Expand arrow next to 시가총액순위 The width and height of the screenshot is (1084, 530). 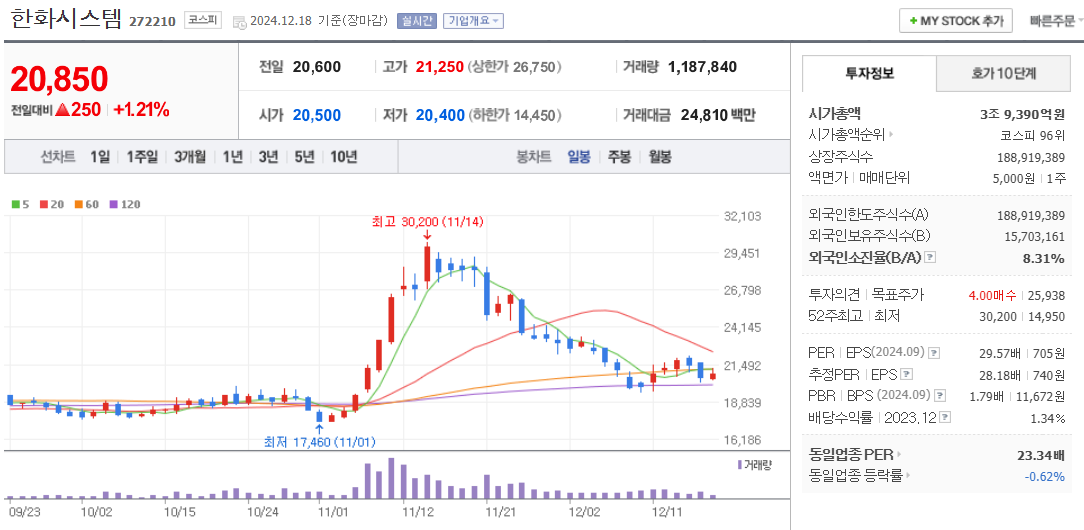pyautogui.click(x=890, y=135)
